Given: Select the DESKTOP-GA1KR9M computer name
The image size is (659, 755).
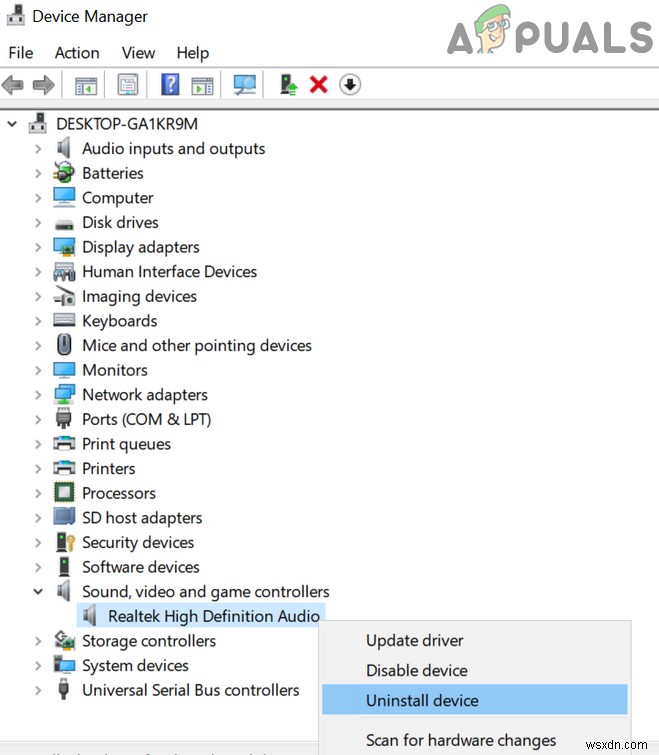Looking at the screenshot, I should (127, 124).
